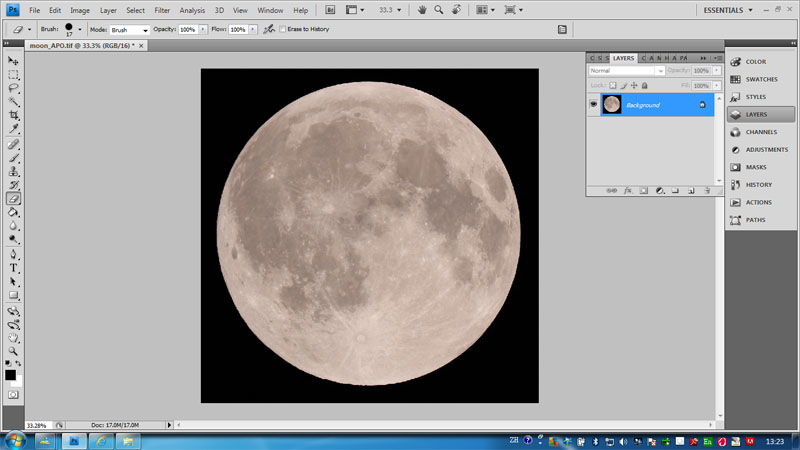This screenshot has width=800, height=450.
Task: Click the Masks panel button
Action: point(758,167)
